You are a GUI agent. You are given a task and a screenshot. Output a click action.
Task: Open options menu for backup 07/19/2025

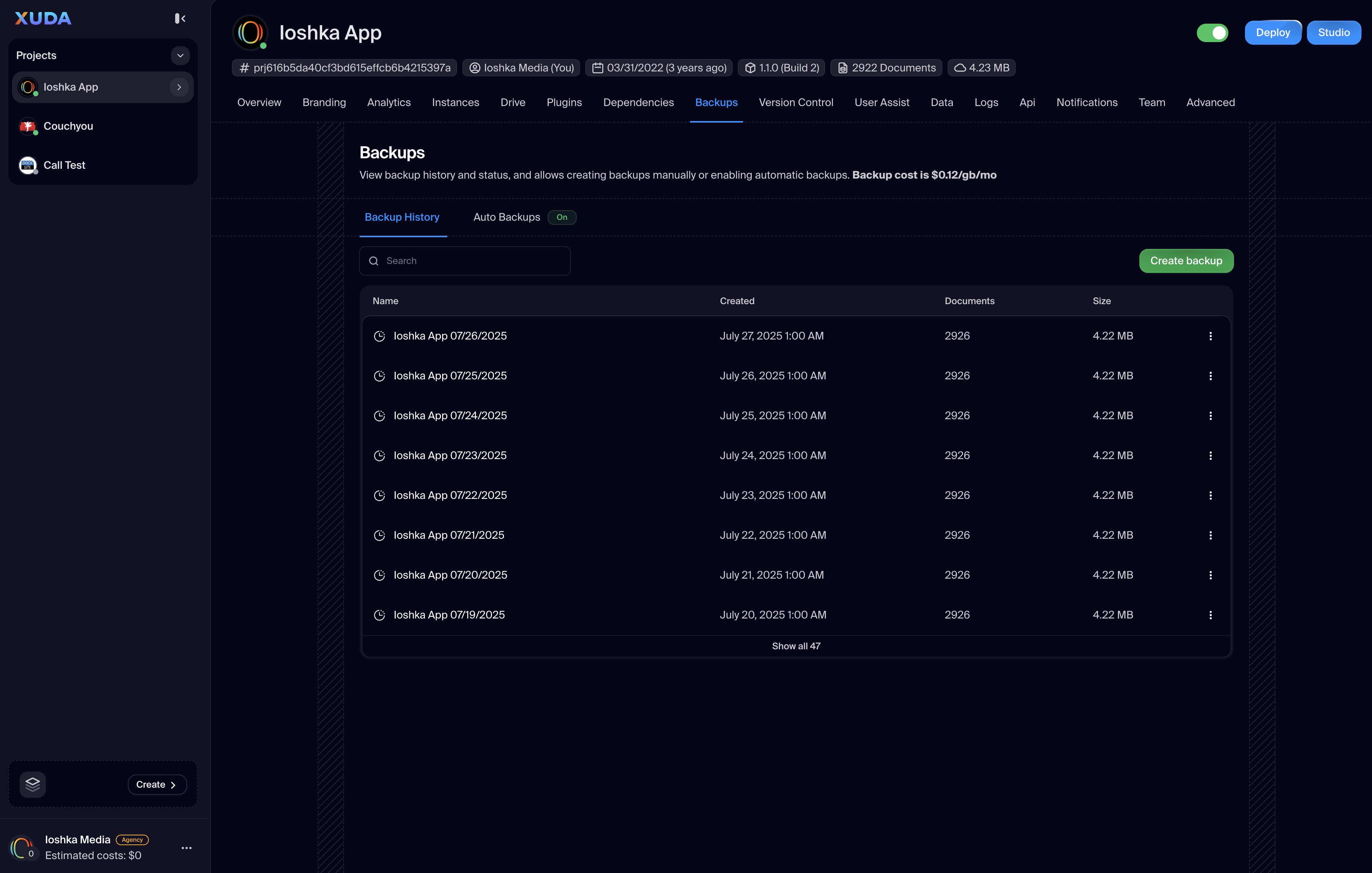point(1210,615)
